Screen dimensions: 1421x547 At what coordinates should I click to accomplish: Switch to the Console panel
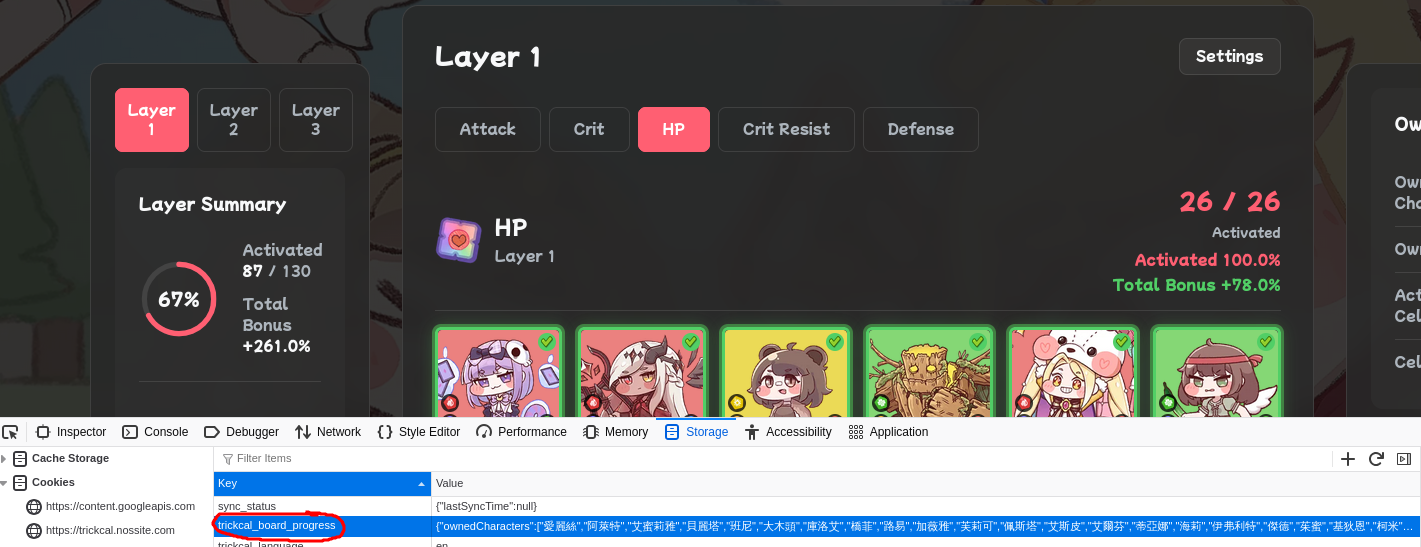(x=155, y=432)
